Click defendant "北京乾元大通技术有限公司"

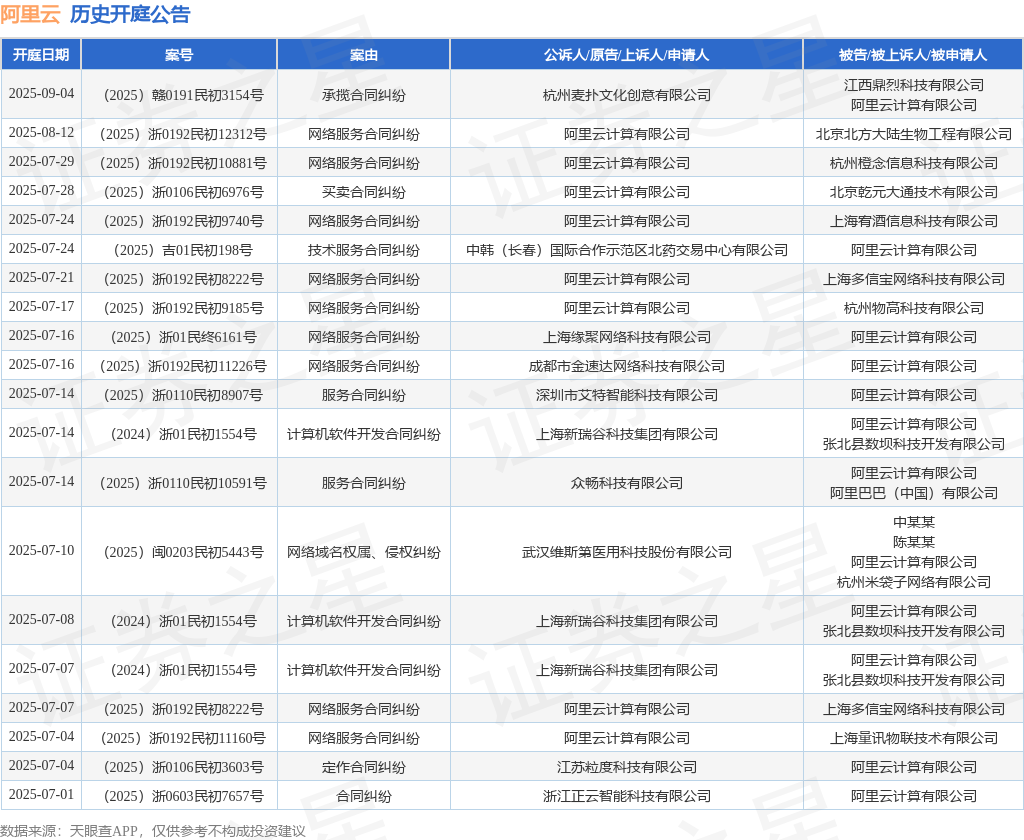coord(913,193)
